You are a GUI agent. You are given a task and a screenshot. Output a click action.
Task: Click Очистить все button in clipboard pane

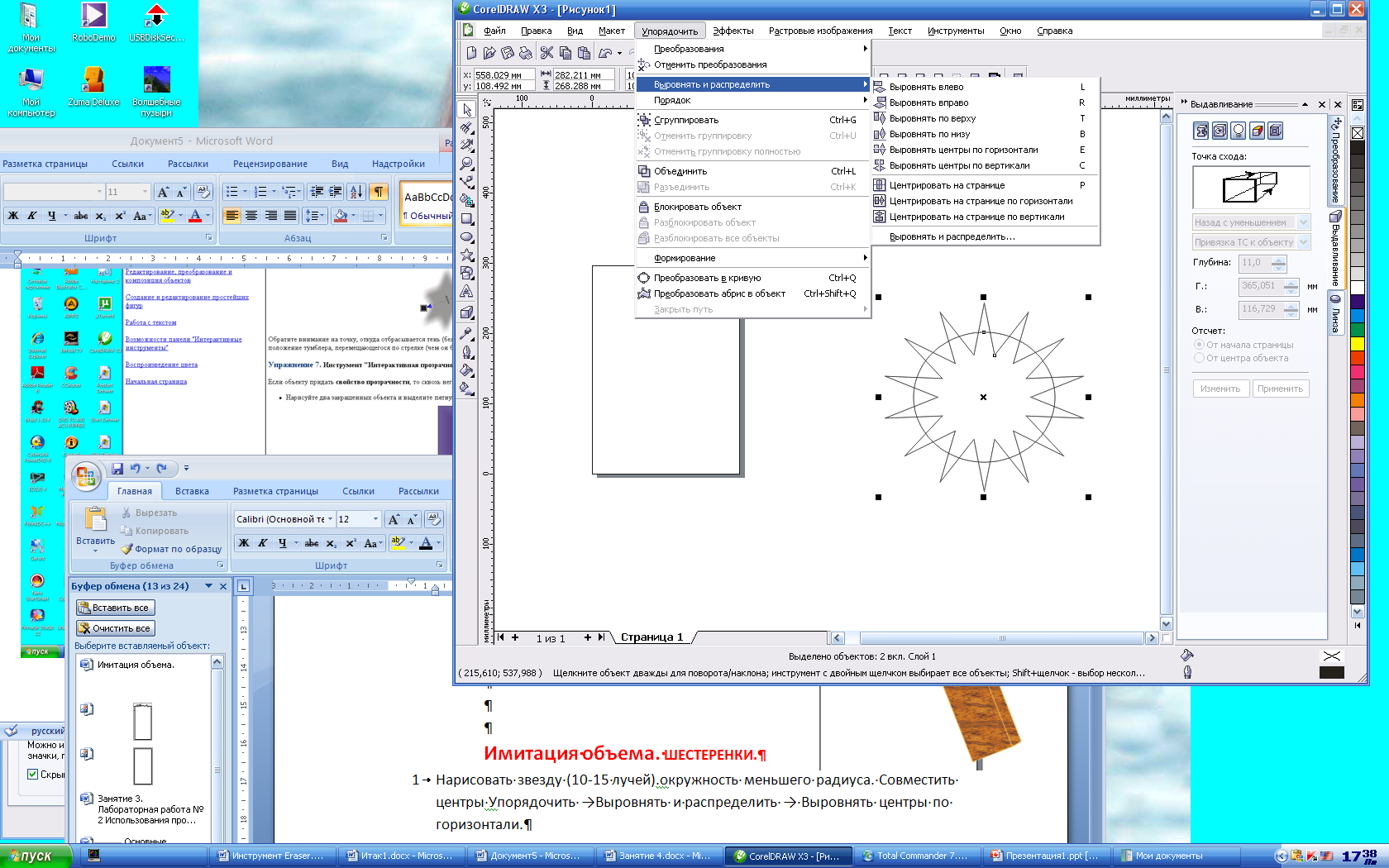[x=116, y=628]
